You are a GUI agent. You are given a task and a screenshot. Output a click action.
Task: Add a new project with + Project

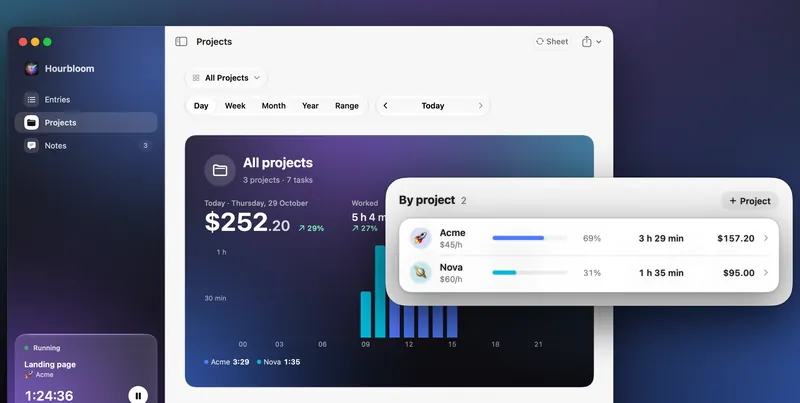coord(749,201)
